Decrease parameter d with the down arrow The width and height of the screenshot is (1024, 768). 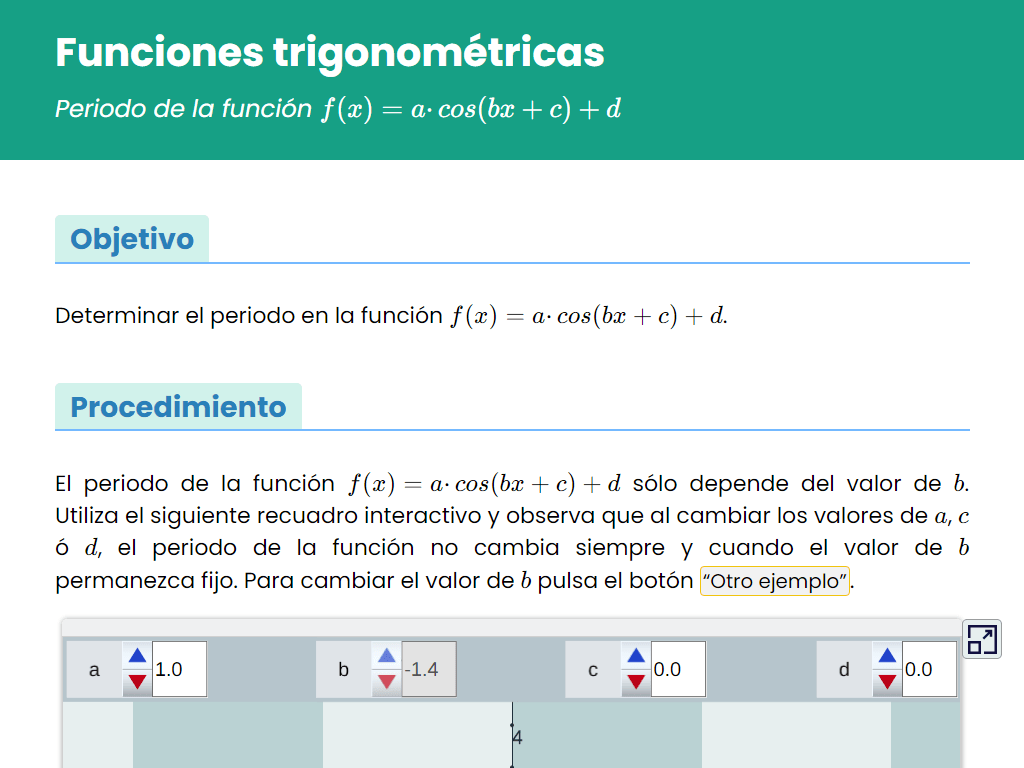point(887,682)
